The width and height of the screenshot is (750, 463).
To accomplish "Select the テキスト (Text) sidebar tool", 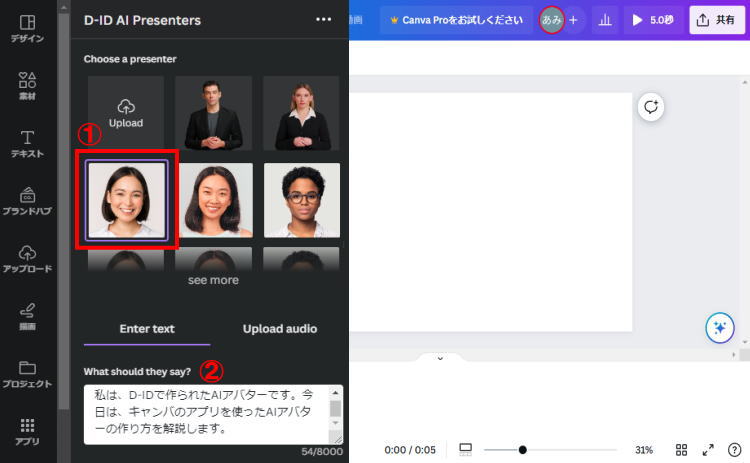I will point(27,143).
